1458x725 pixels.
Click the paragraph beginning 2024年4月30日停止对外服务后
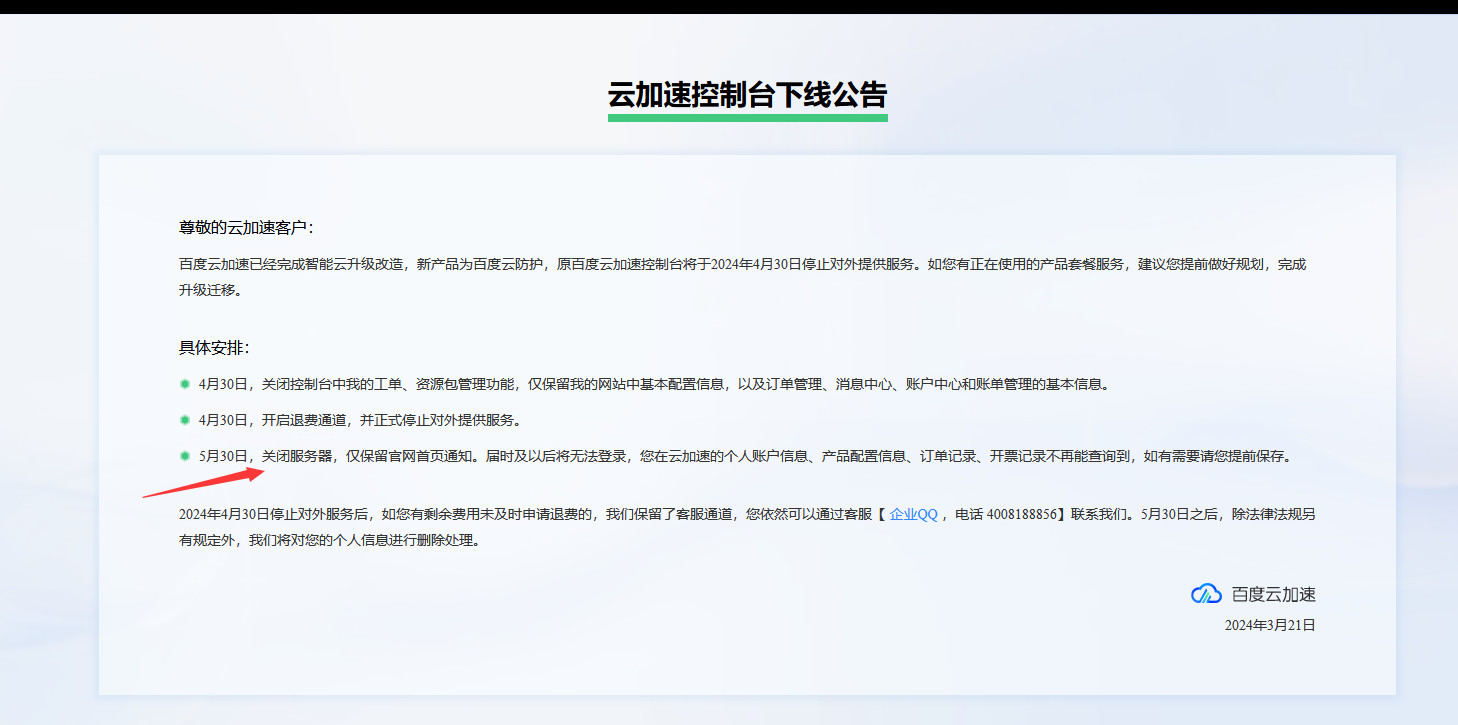(747, 528)
